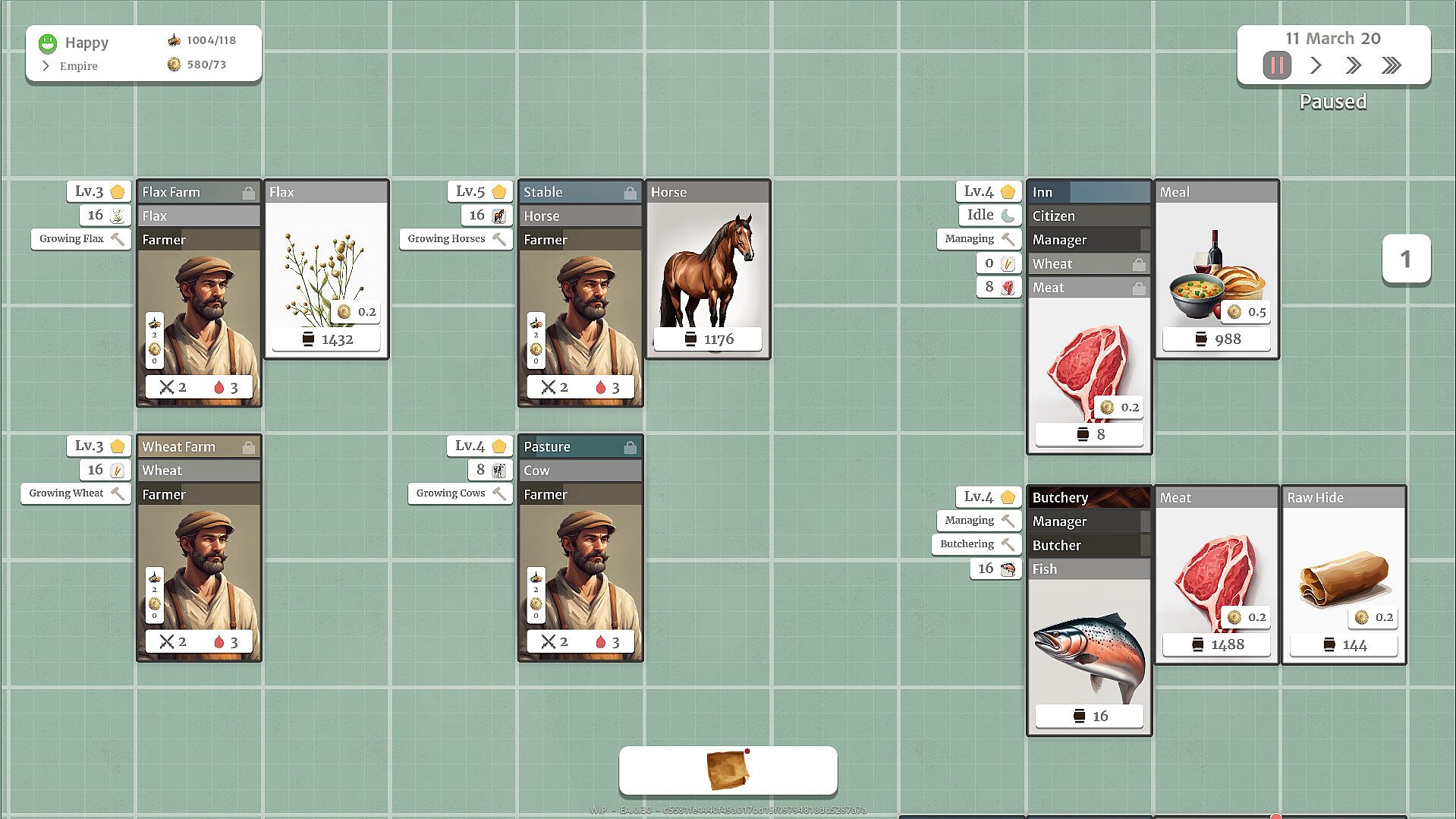Screen dimensions: 1456x819
Task: Click the Meal price 0.5 coin tag
Action: pyautogui.click(x=1247, y=312)
